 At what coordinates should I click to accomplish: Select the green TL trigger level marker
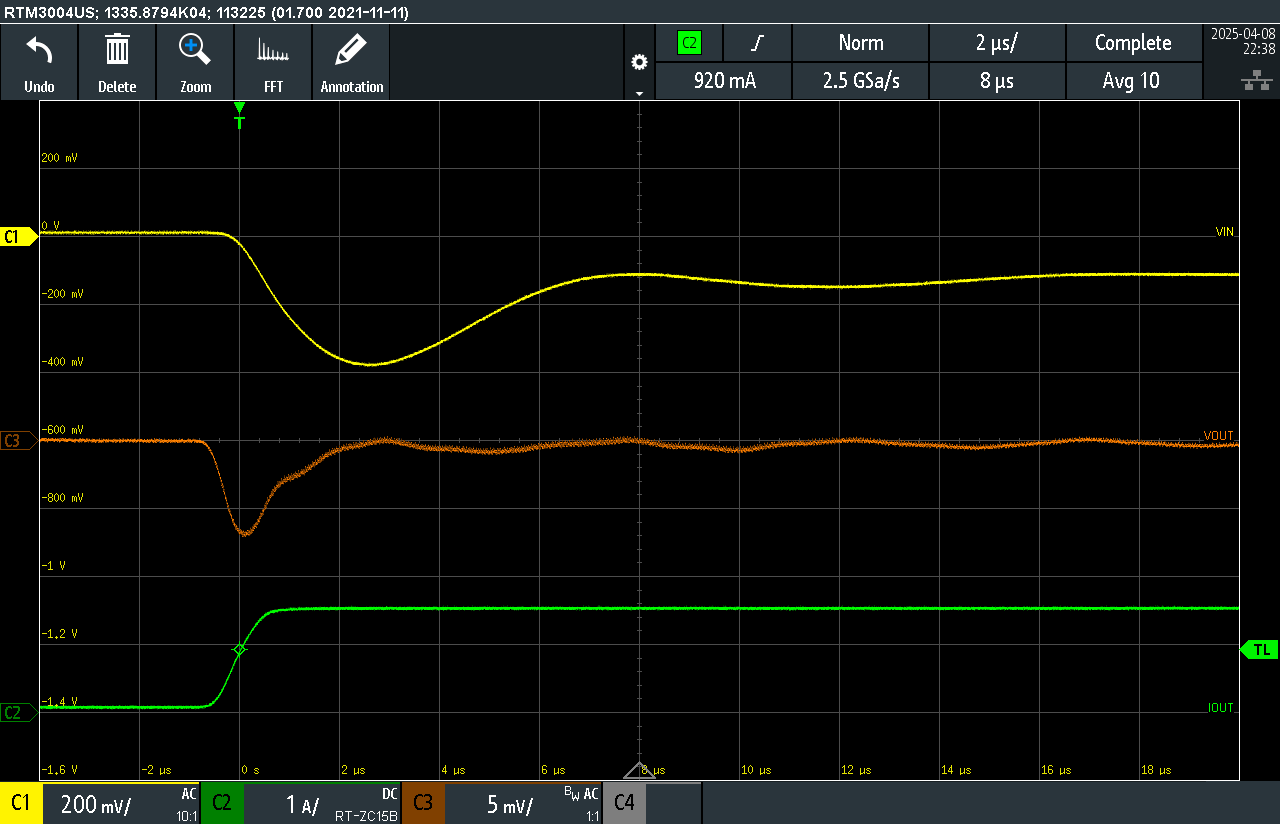click(x=1259, y=650)
